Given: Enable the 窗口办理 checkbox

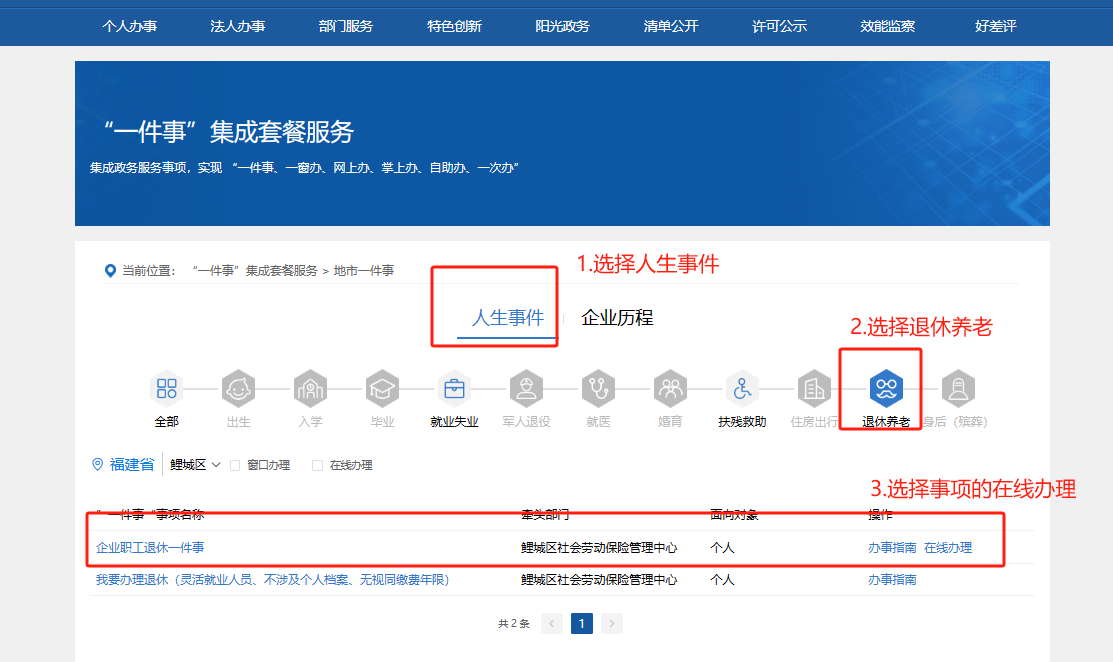Looking at the screenshot, I should (x=235, y=465).
